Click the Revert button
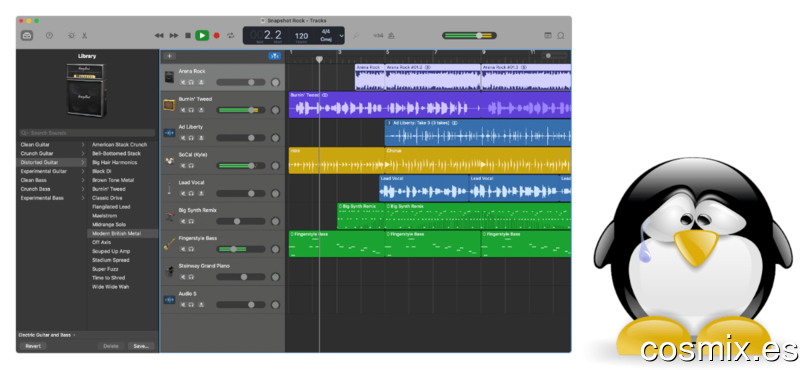Viewport: 800px width, 370px height. [33, 346]
